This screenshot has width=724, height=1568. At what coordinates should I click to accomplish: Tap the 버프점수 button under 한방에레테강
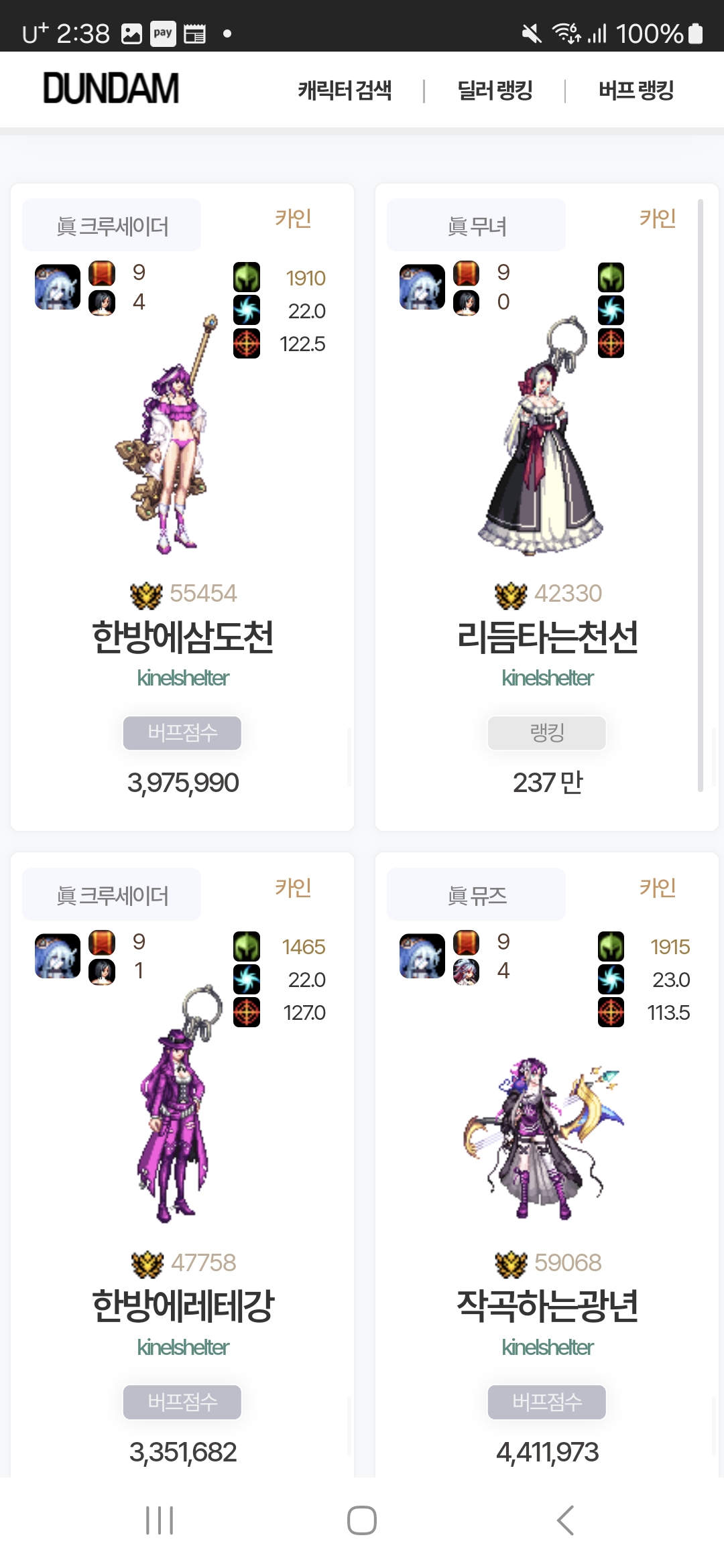(x=182, y=1402)
